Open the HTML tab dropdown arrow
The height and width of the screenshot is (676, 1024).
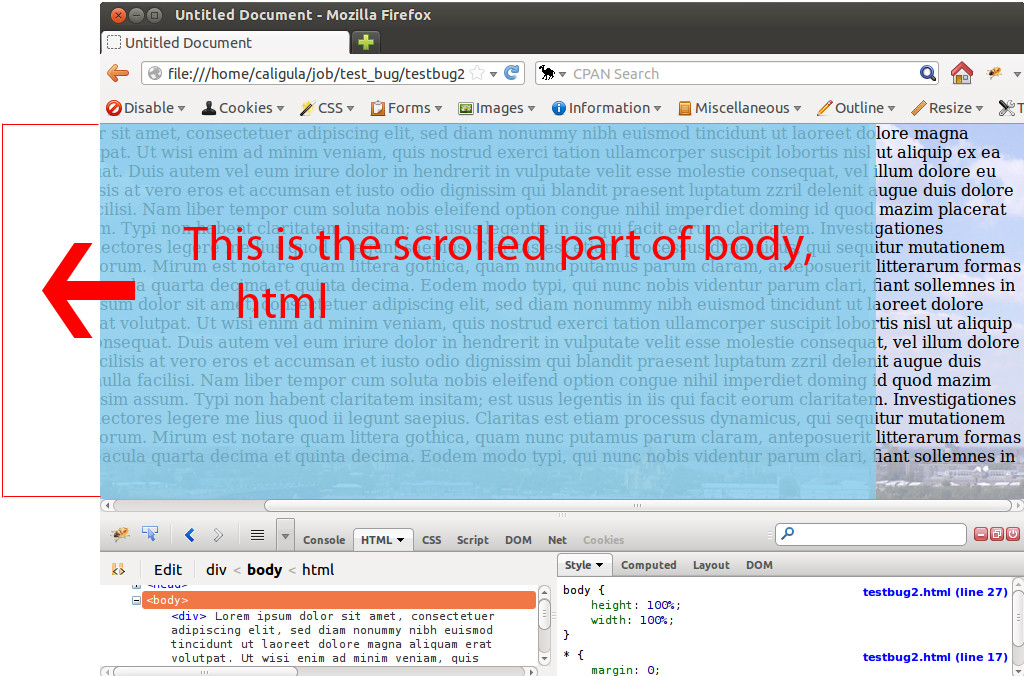coord(401,539)
